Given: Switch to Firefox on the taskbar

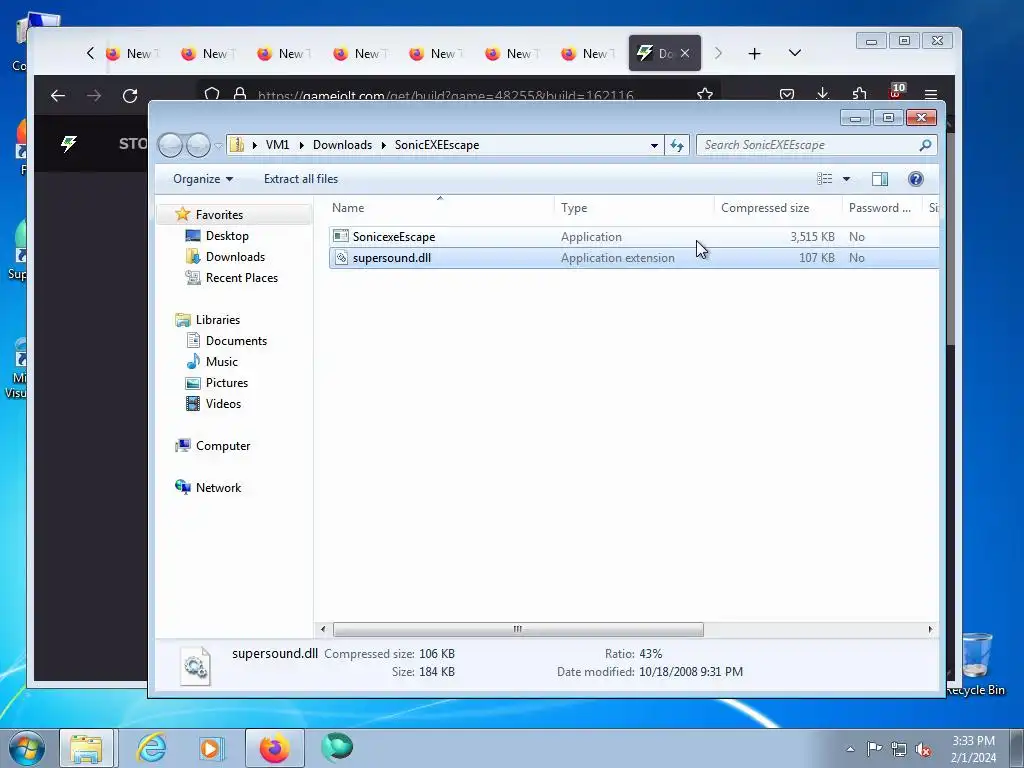Looking at the screenshot, I should pos(274,748).
